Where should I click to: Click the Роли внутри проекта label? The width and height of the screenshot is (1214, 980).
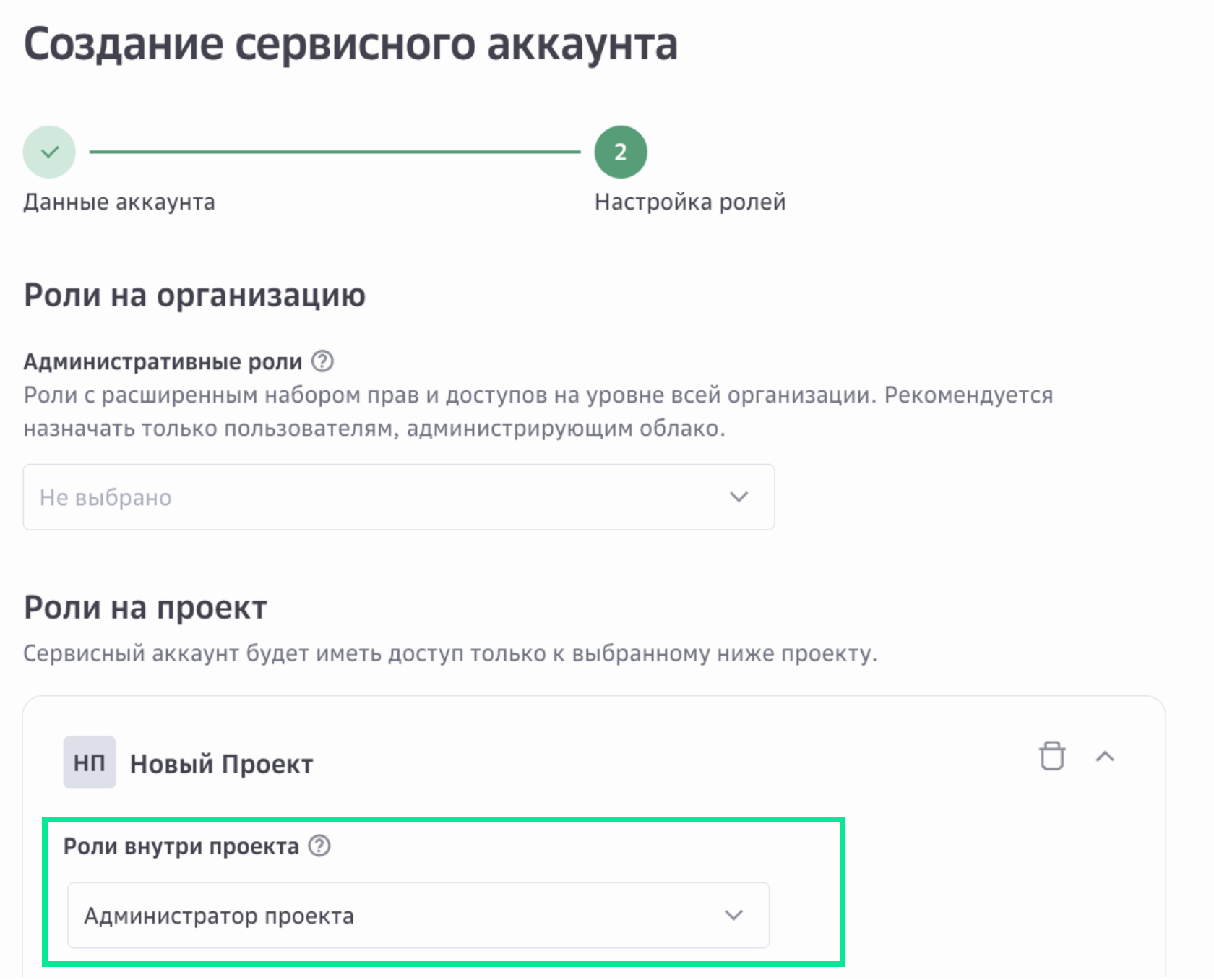(183, 846)
